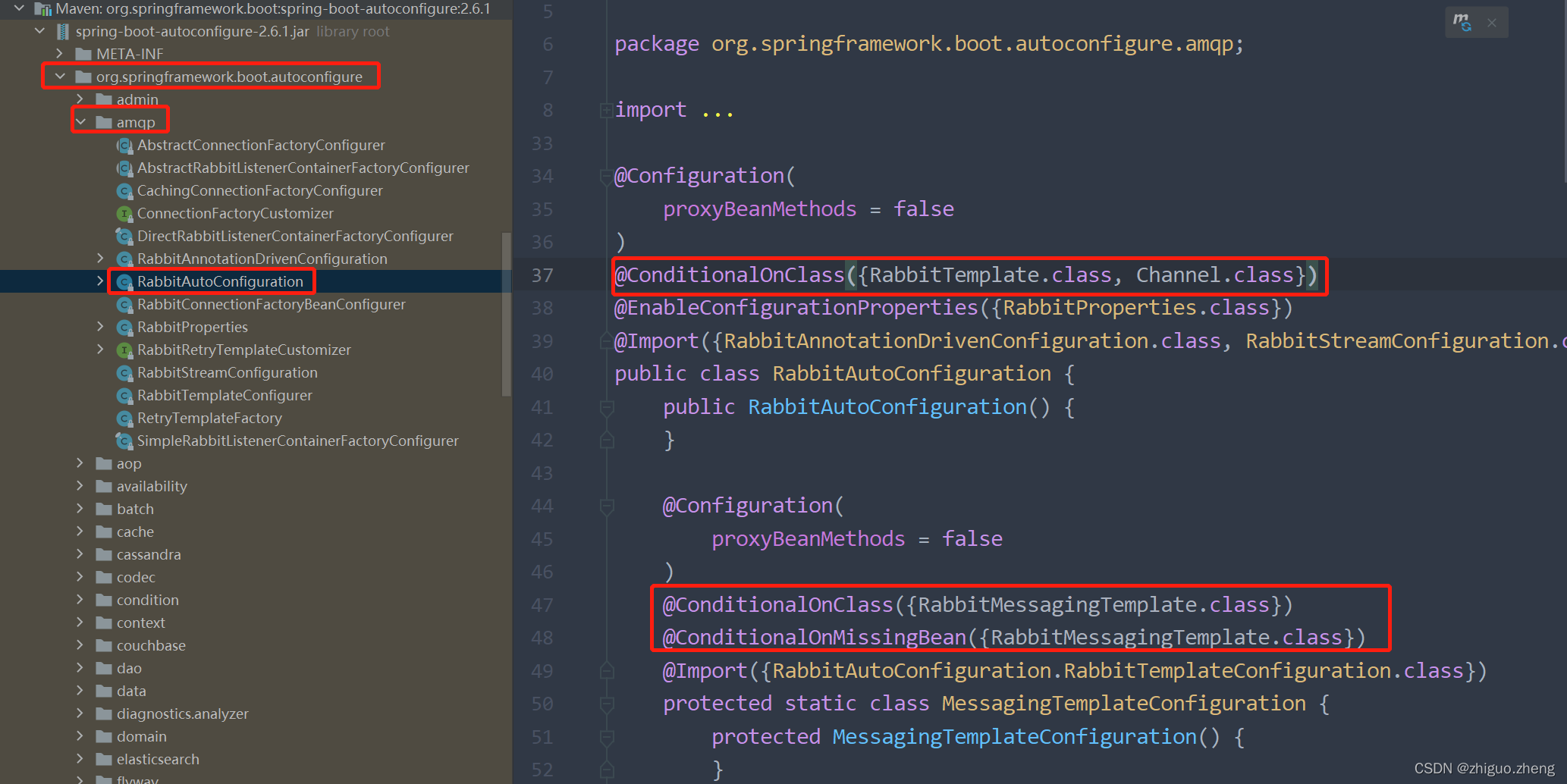The height and width of the screenshot is (784, 1567).
Task: Click the amqp folder icon
Action: [x=104, y=122]
